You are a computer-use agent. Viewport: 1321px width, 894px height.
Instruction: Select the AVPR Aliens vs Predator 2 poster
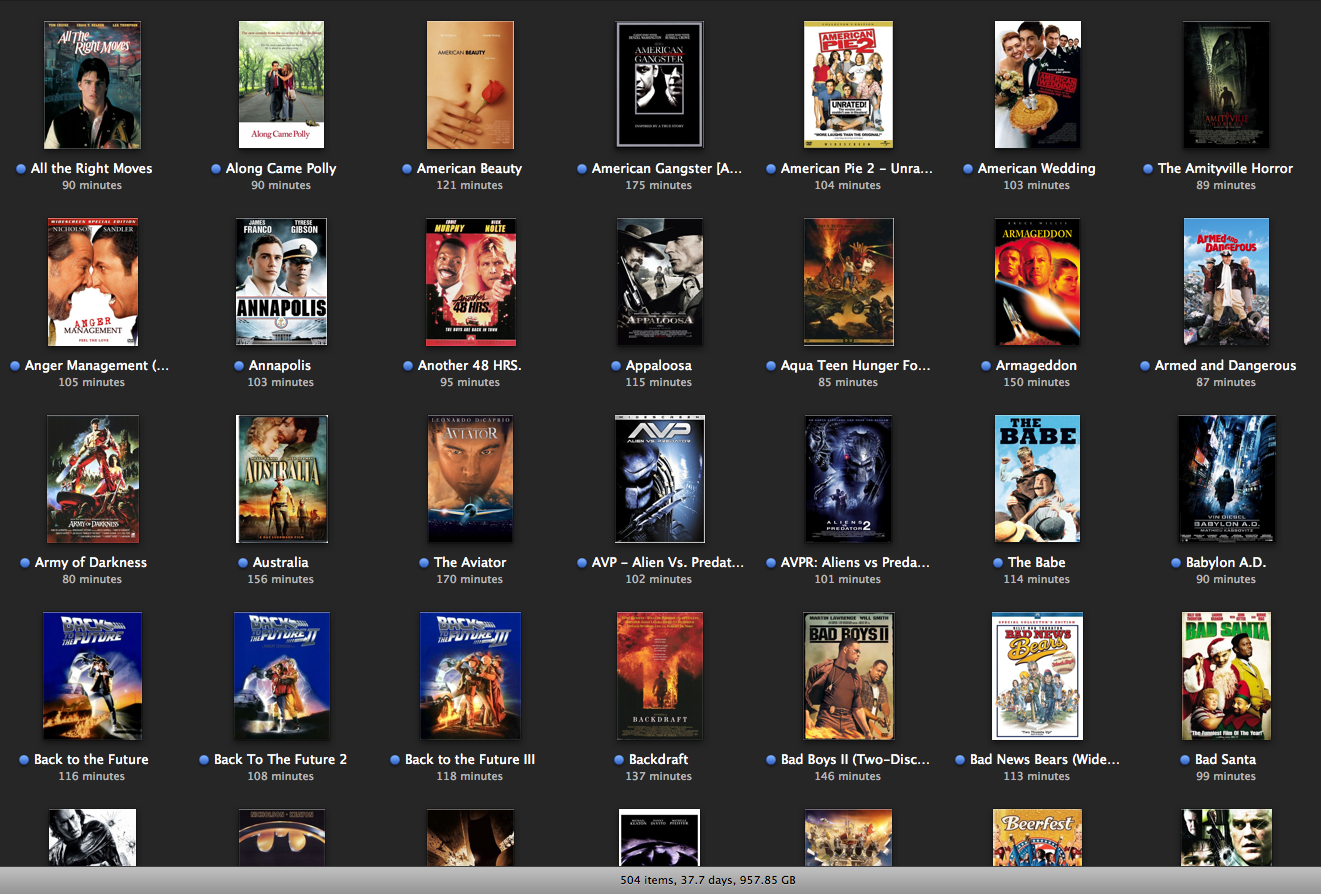click(848, 479)
